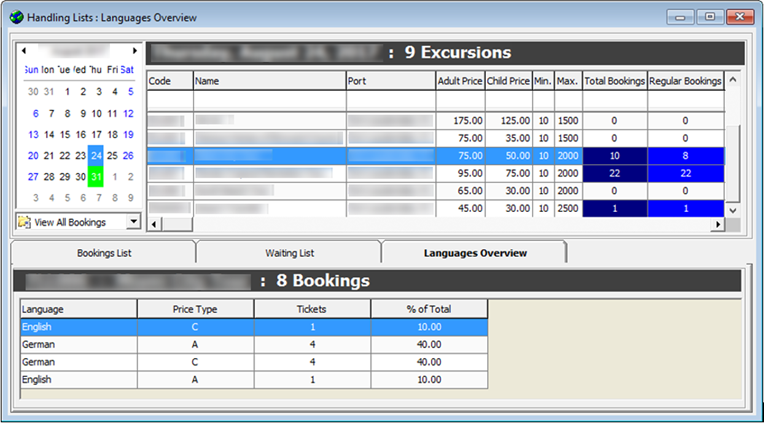Sort by Total Bookings column header
Image resolution: width=764 pixels, height=423 pixels.
click(x=615, y=81)
